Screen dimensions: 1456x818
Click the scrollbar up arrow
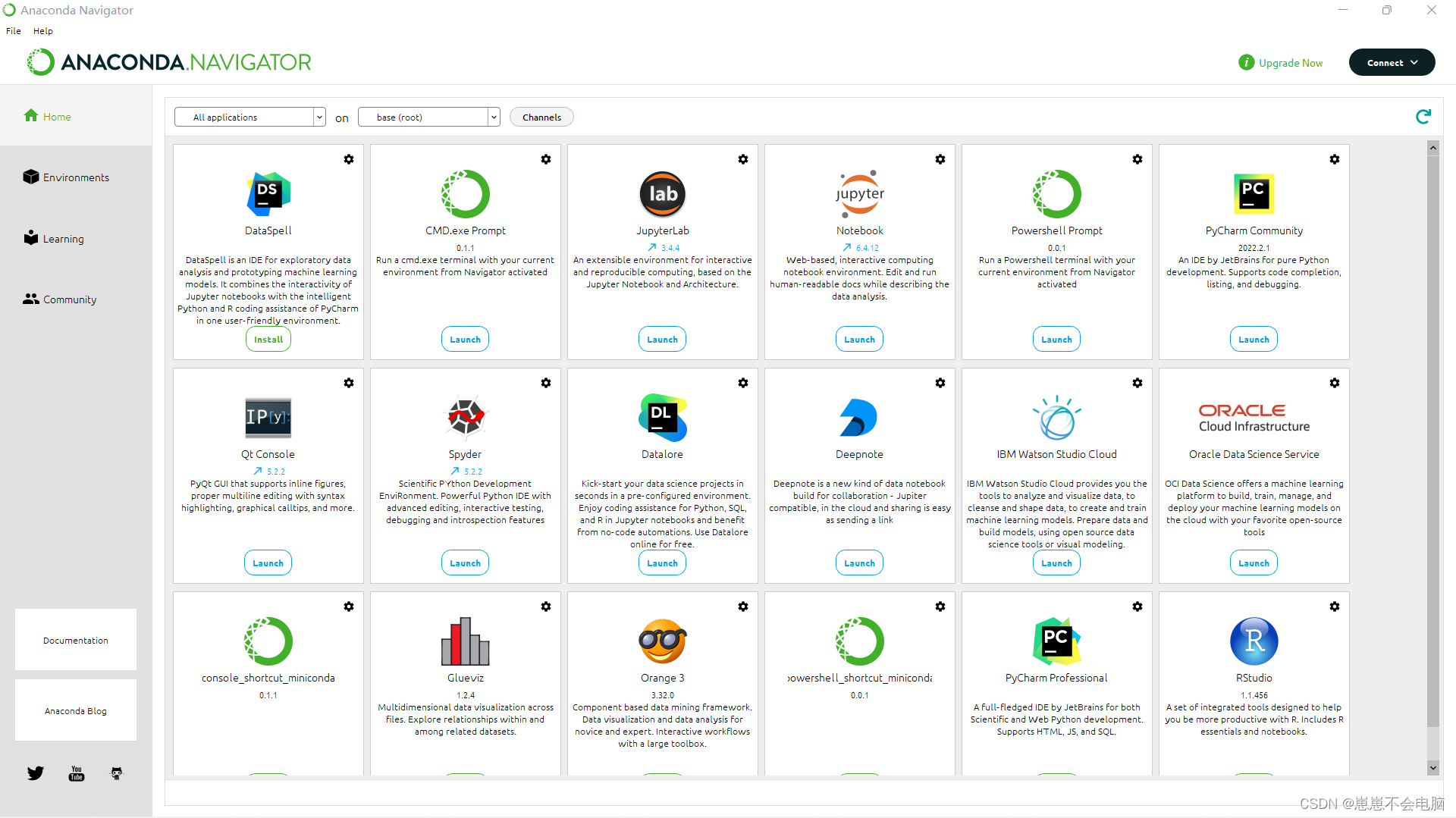[1433, 148]
